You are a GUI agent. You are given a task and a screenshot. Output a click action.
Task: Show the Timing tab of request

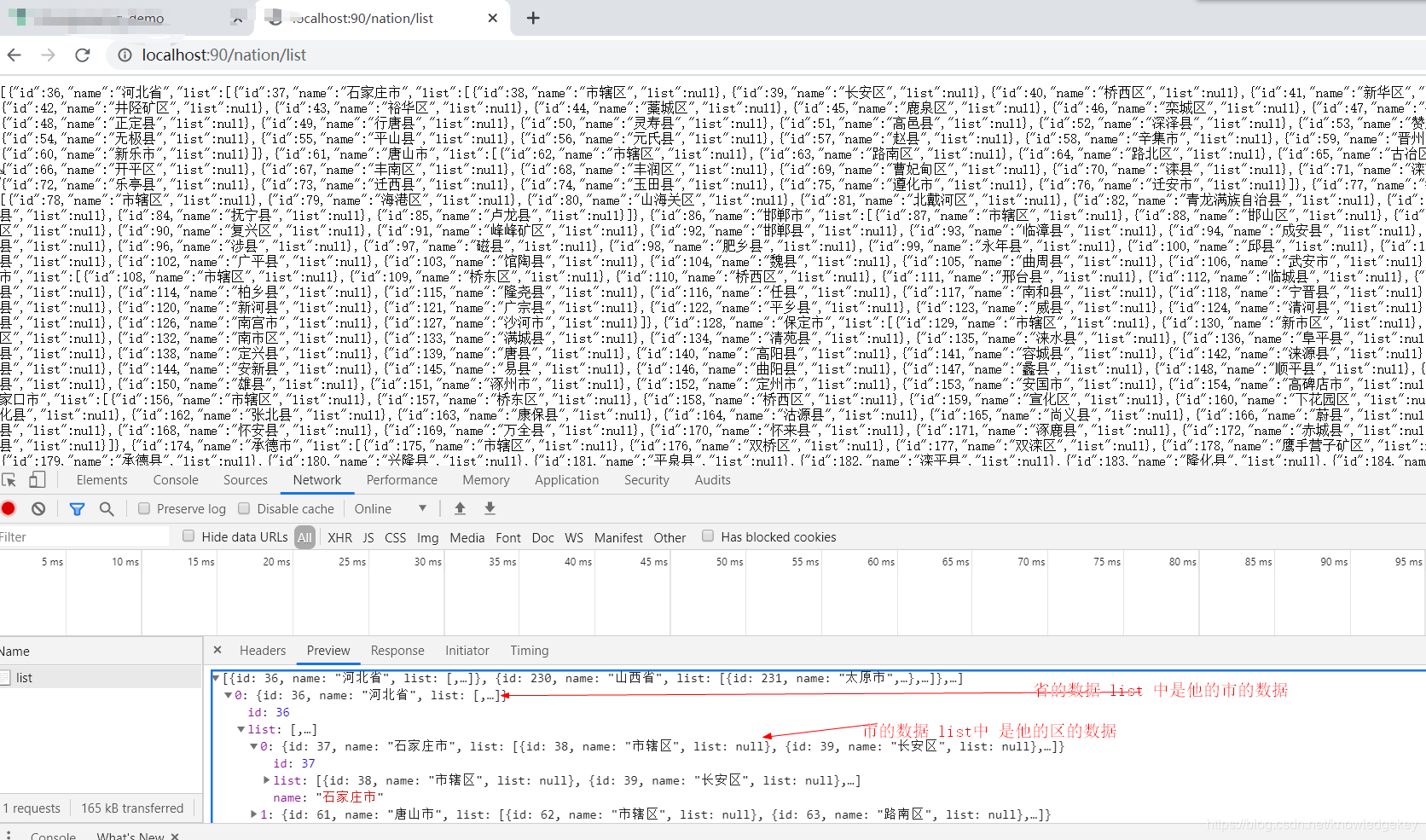click(x=530, y=650)
